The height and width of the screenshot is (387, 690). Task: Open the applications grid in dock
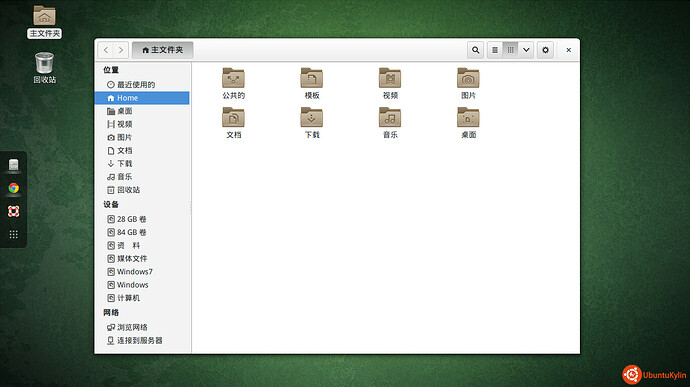[x=14, y=234]
